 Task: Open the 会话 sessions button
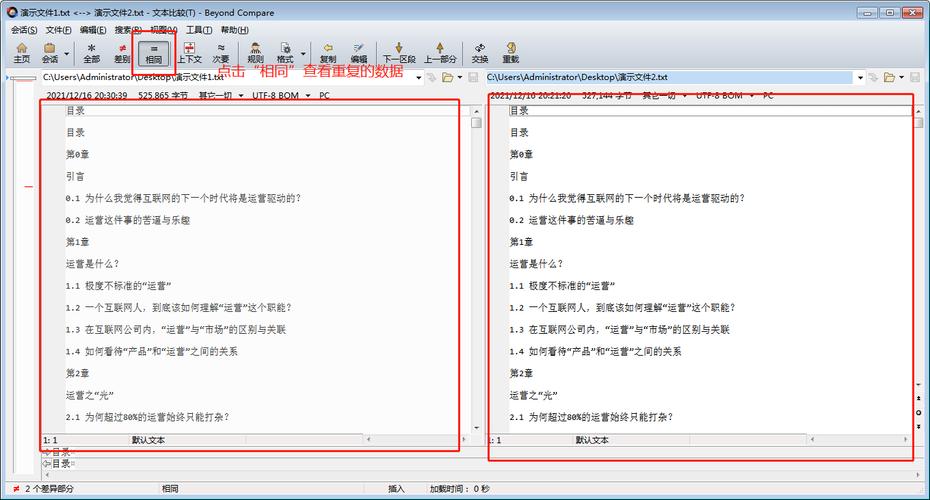[x=50, y=53]
